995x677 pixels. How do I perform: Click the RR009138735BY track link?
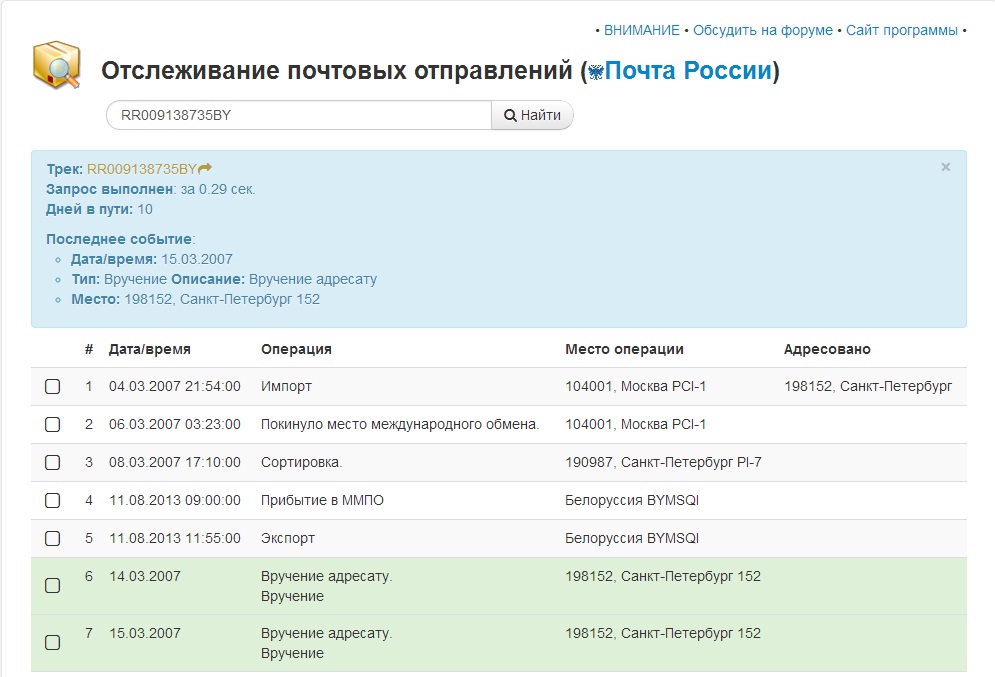pos(142,169)
